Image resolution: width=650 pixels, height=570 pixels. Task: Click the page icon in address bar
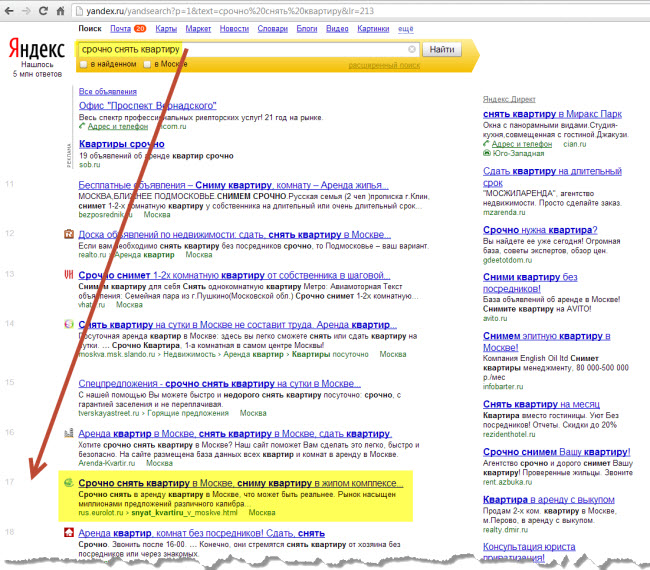79,11
